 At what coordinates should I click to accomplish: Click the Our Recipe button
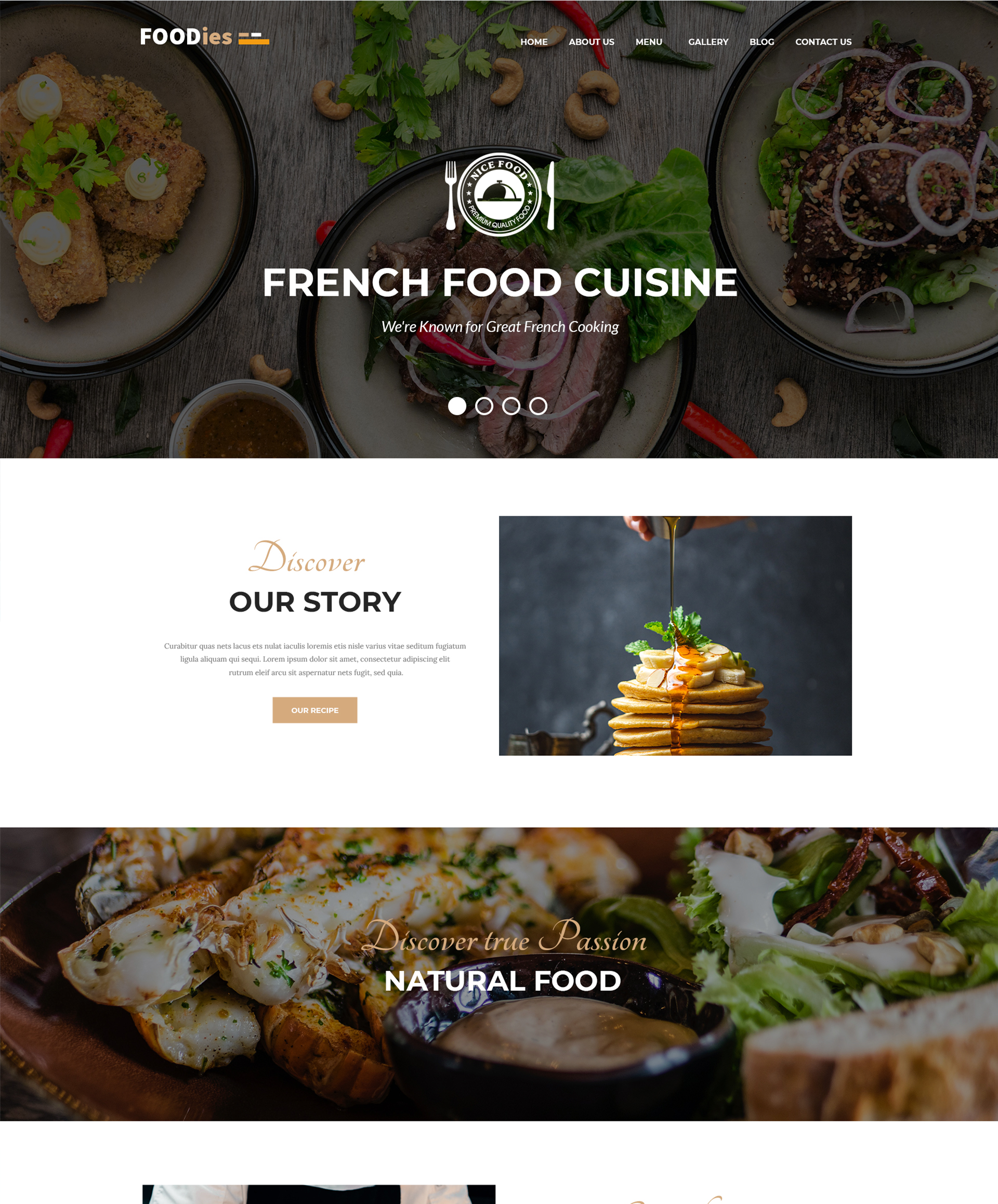tap(314, 710)
